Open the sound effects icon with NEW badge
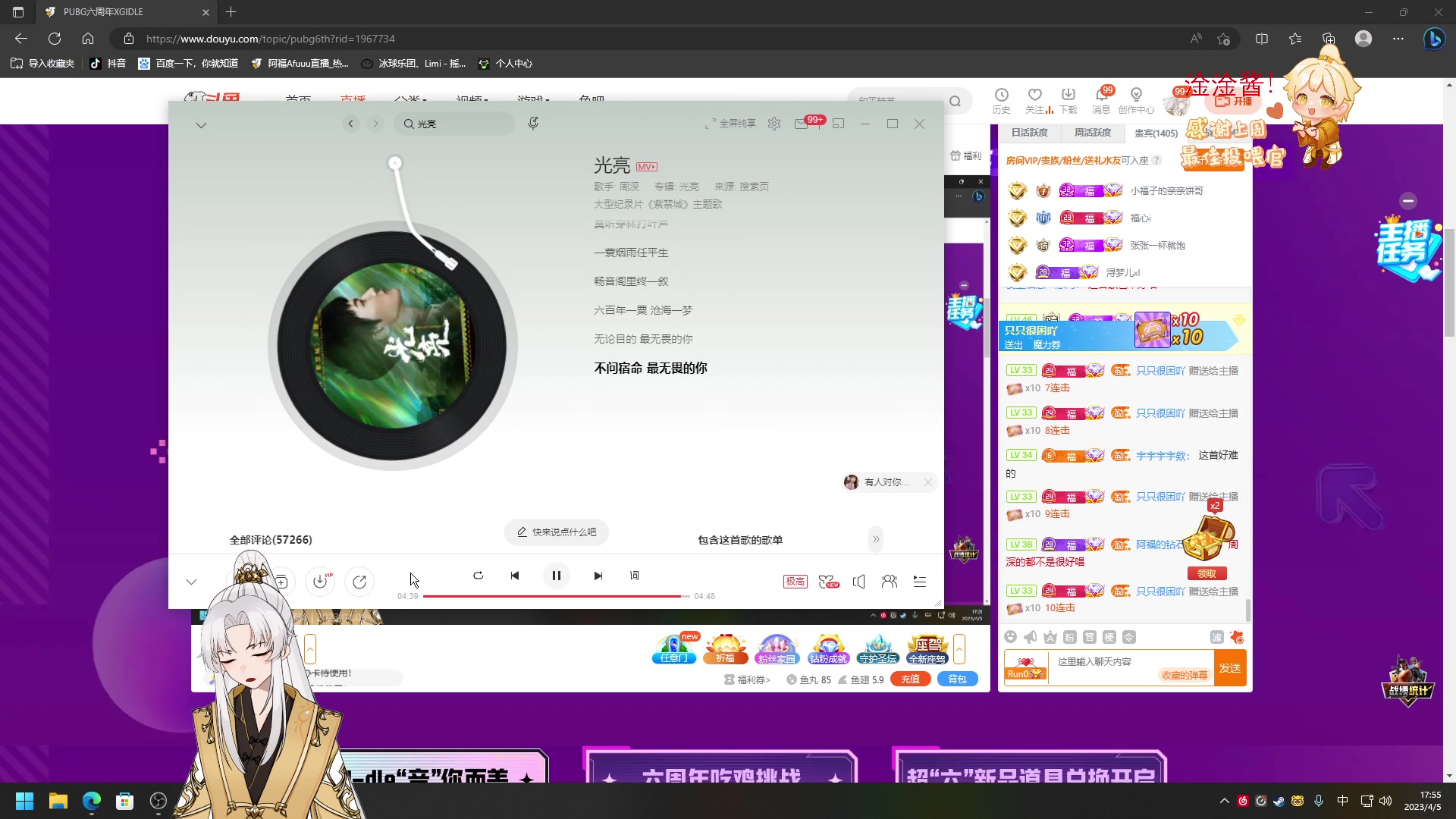 tap(829, 582)
